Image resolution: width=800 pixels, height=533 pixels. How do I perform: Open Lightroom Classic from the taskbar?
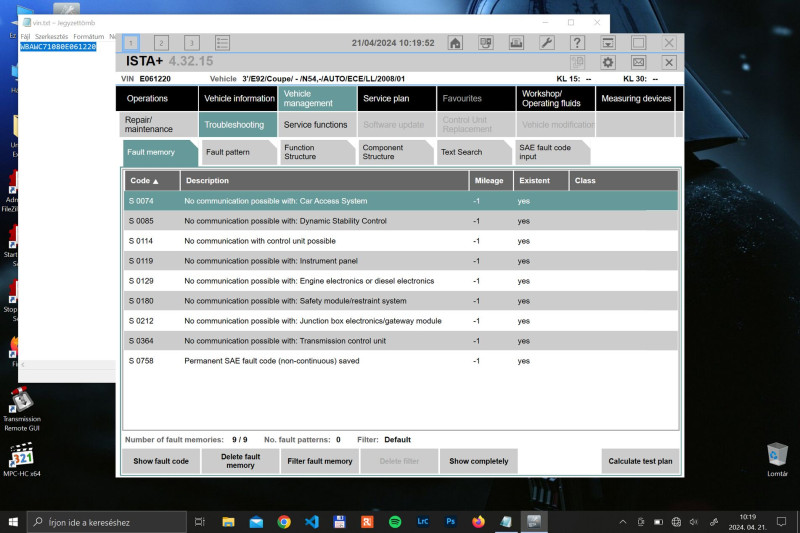point(422,522)
